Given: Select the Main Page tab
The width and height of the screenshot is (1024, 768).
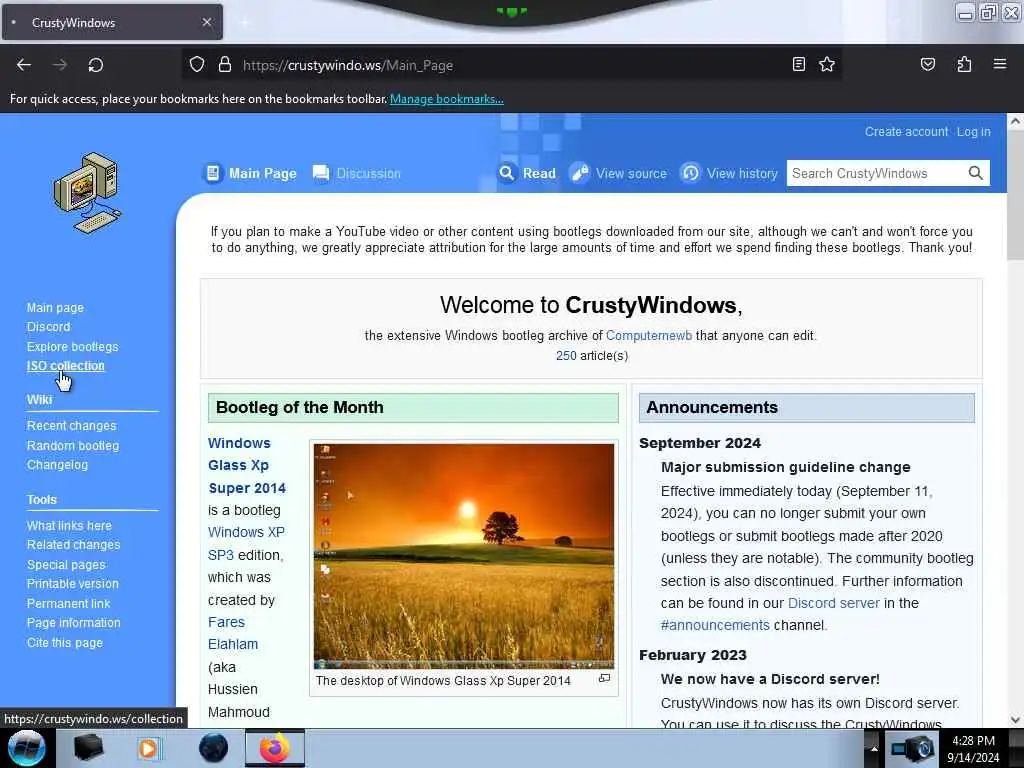Looking at the screenshot, I should click(x=249, y=173).
